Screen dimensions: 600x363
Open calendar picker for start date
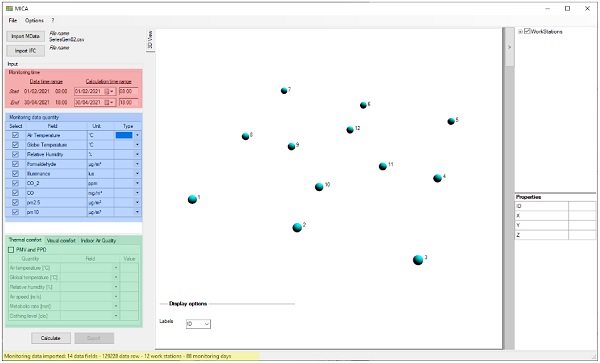[x=109, y=91]
